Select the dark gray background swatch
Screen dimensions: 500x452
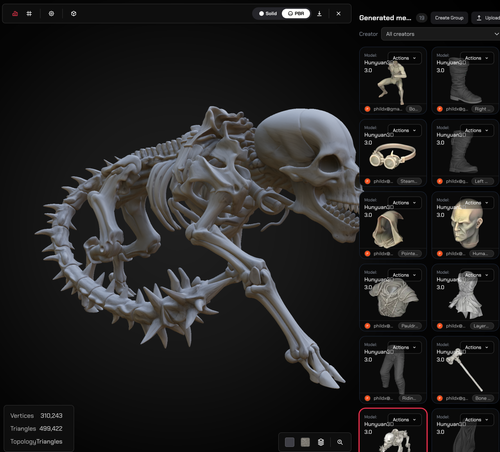pos(290,442)
